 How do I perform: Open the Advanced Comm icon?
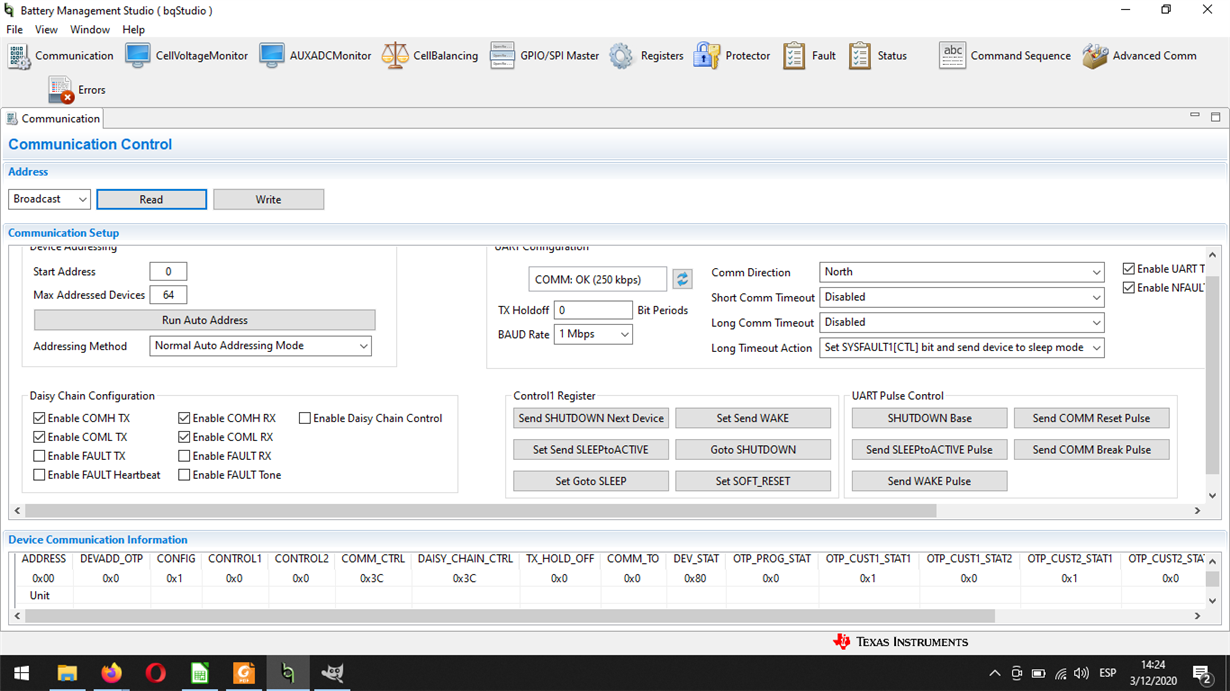pyautogui.click(x=1095, y=56)
